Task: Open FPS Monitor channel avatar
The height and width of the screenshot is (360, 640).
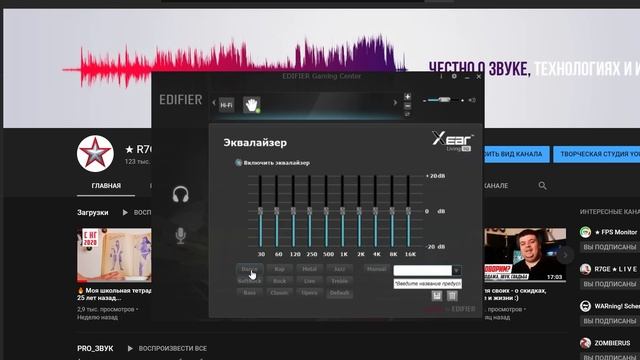Action: point(585,232)
